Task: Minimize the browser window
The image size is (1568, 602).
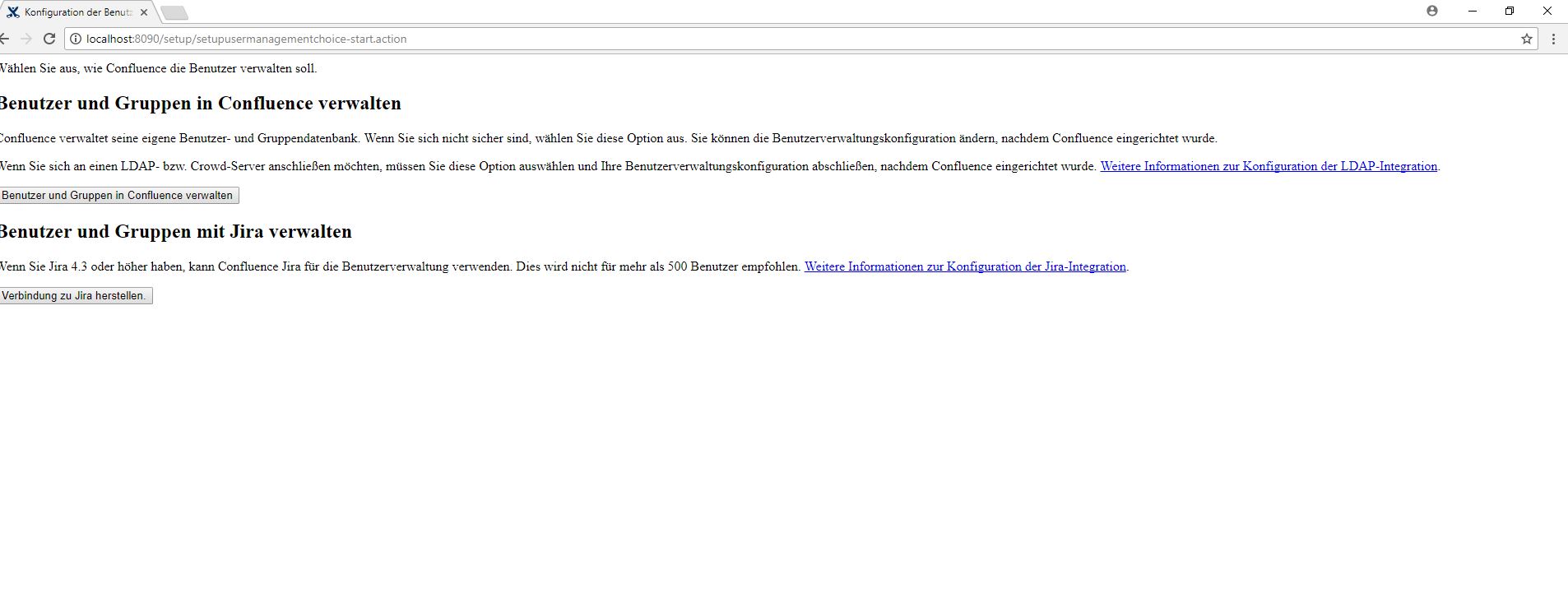Action: click(1473, 11)
